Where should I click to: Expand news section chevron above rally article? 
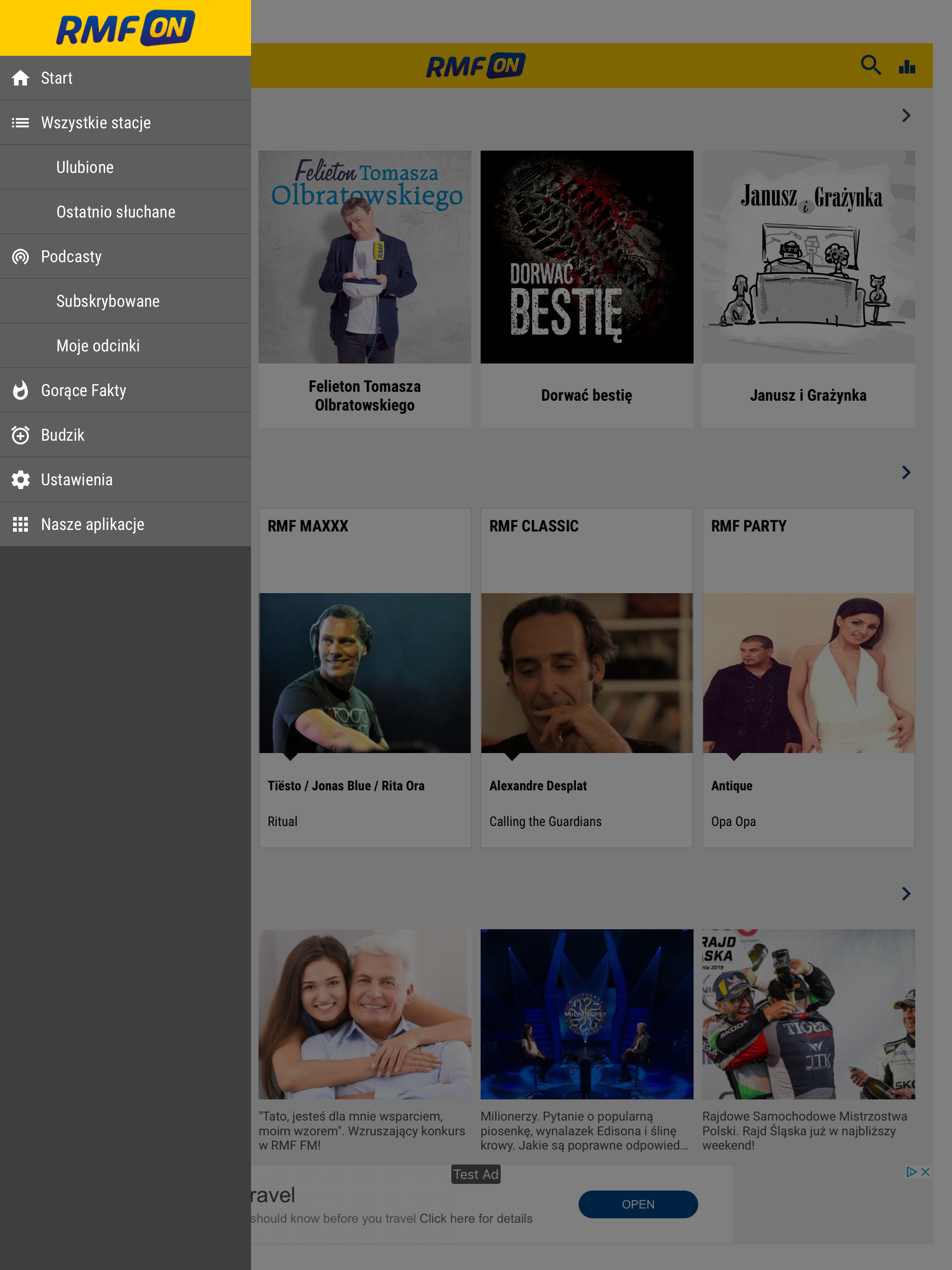pos(906,894)
